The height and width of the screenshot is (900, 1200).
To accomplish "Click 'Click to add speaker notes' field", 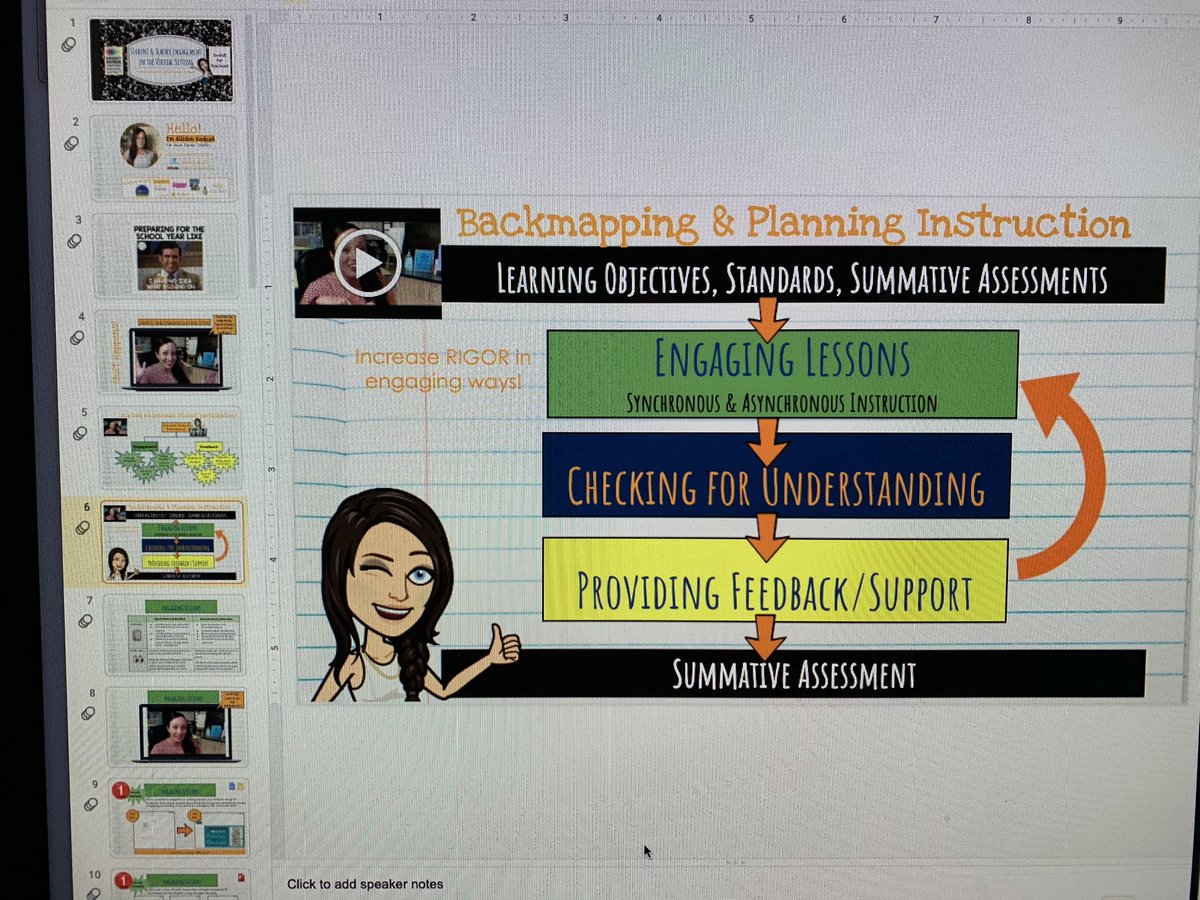I will coord(365,884).
